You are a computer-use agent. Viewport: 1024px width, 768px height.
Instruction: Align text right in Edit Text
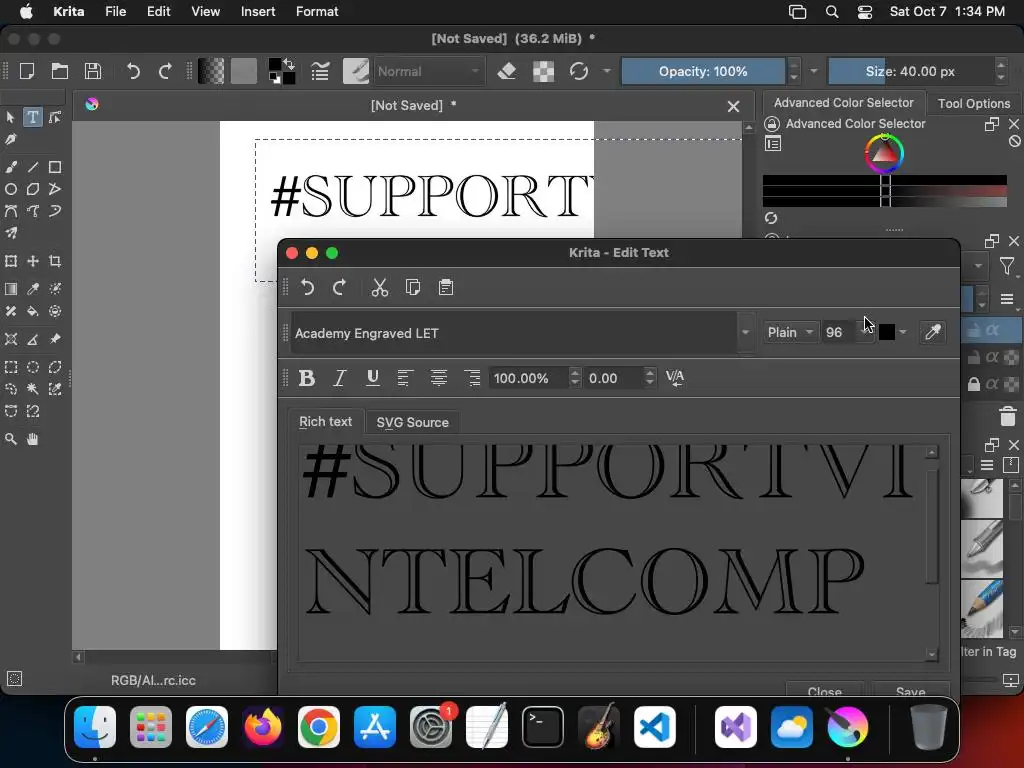pyautogui.click(x=472, y=377)
